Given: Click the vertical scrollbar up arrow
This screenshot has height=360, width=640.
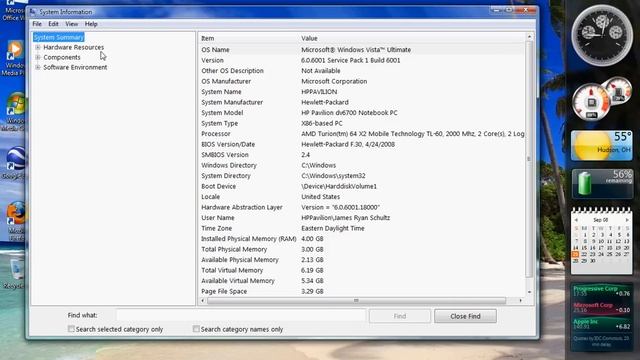Looking at the screenshot, I should [529, 37].
